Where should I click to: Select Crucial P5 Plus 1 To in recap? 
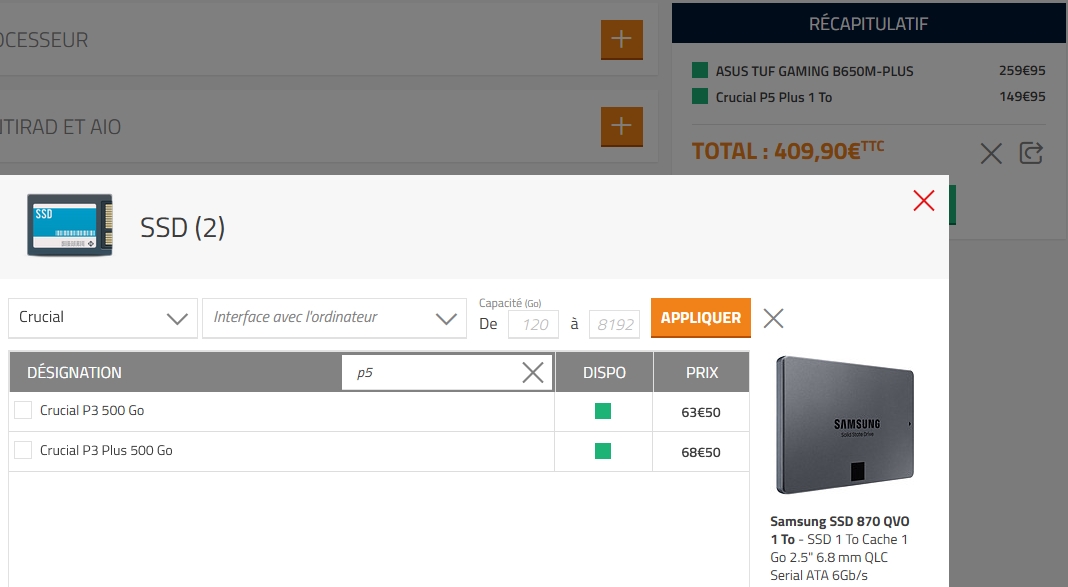coord(774,97)
